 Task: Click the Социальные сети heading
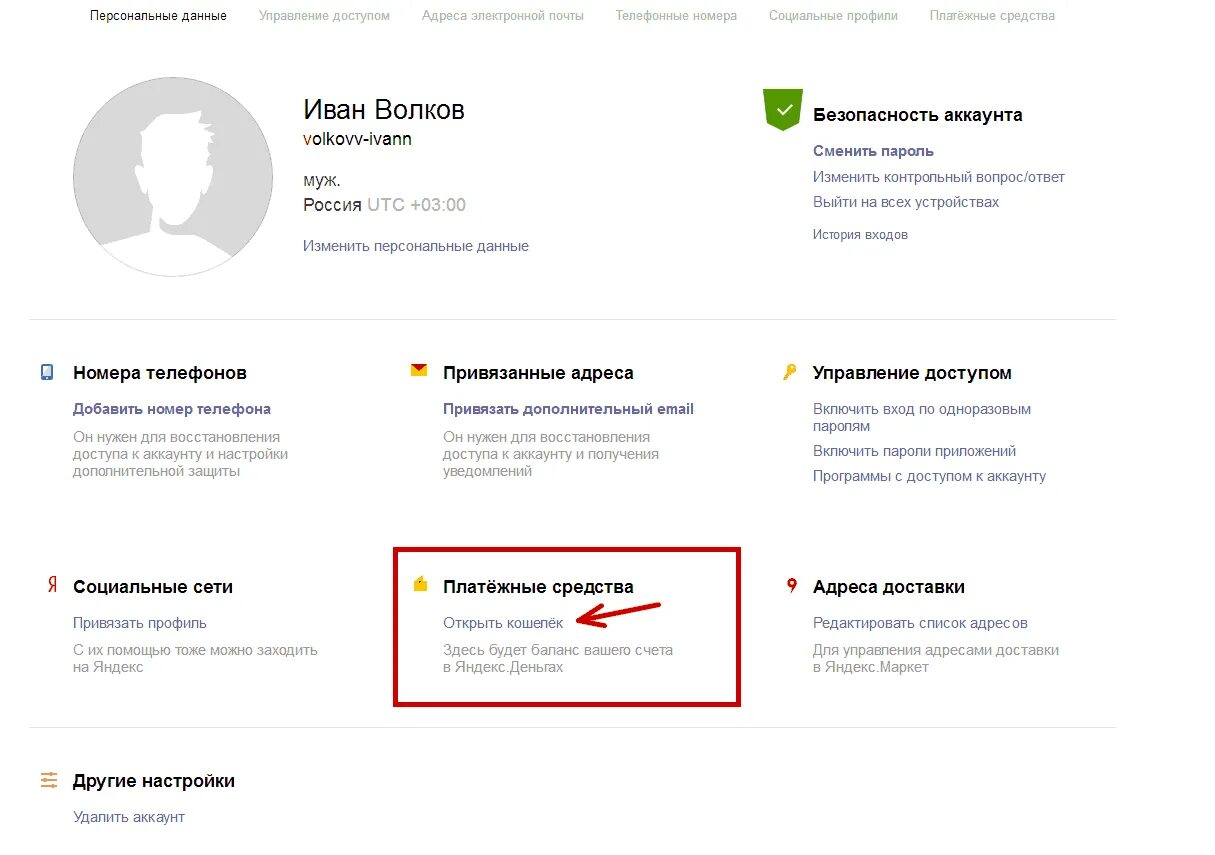(153, 587)
